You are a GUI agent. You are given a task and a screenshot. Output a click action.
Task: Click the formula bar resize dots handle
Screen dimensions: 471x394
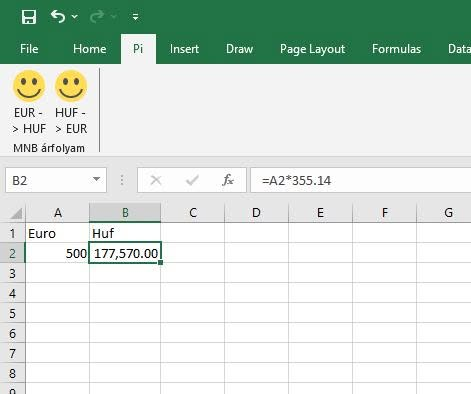[122, 180]
